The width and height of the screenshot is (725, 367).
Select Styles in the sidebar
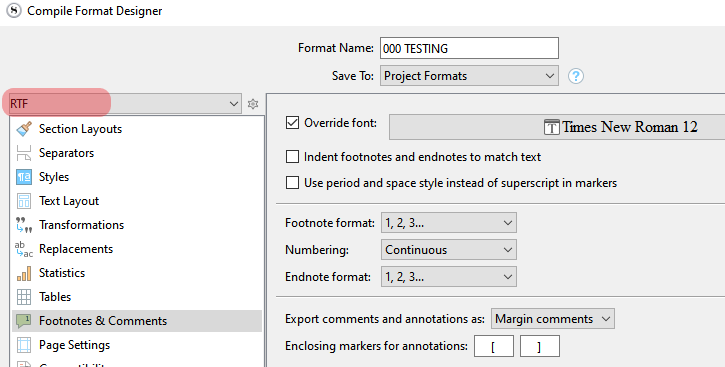click(x=137, y=177)
